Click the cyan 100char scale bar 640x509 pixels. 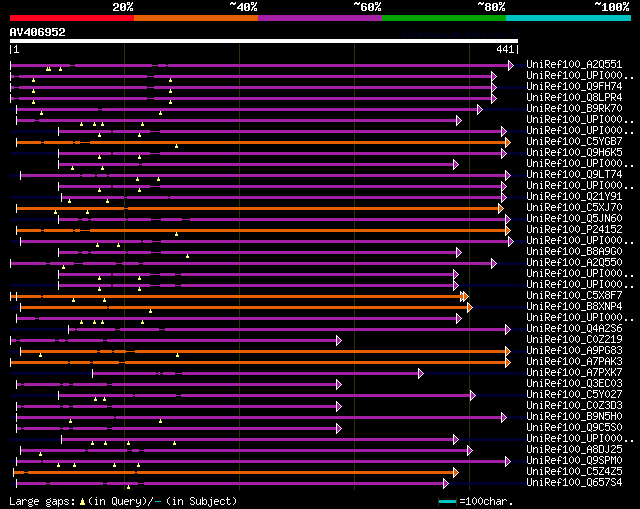coord(447,502)
